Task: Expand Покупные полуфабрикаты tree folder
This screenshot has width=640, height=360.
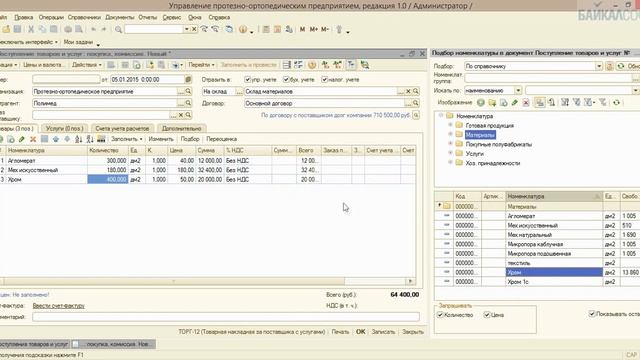Action: click(451, 144)
